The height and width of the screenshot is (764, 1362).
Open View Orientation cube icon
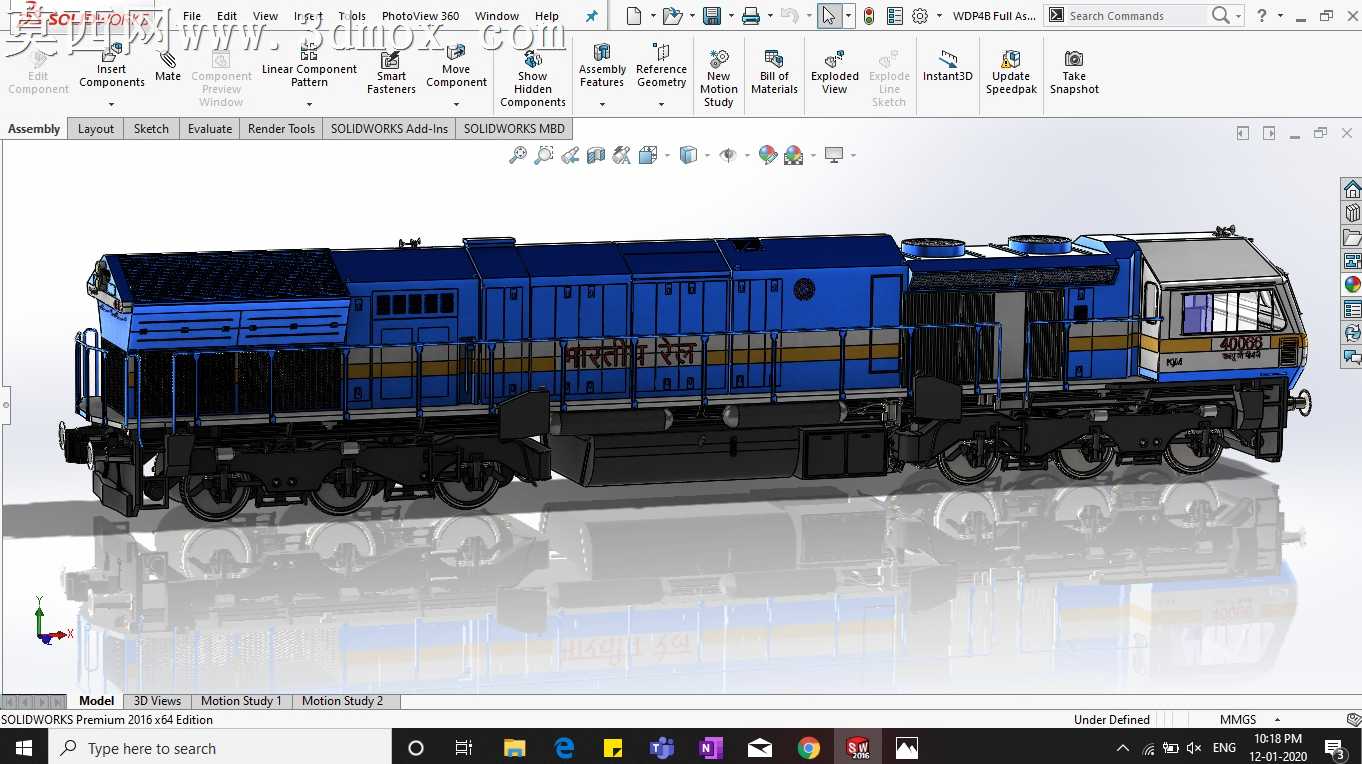point(647,155)
